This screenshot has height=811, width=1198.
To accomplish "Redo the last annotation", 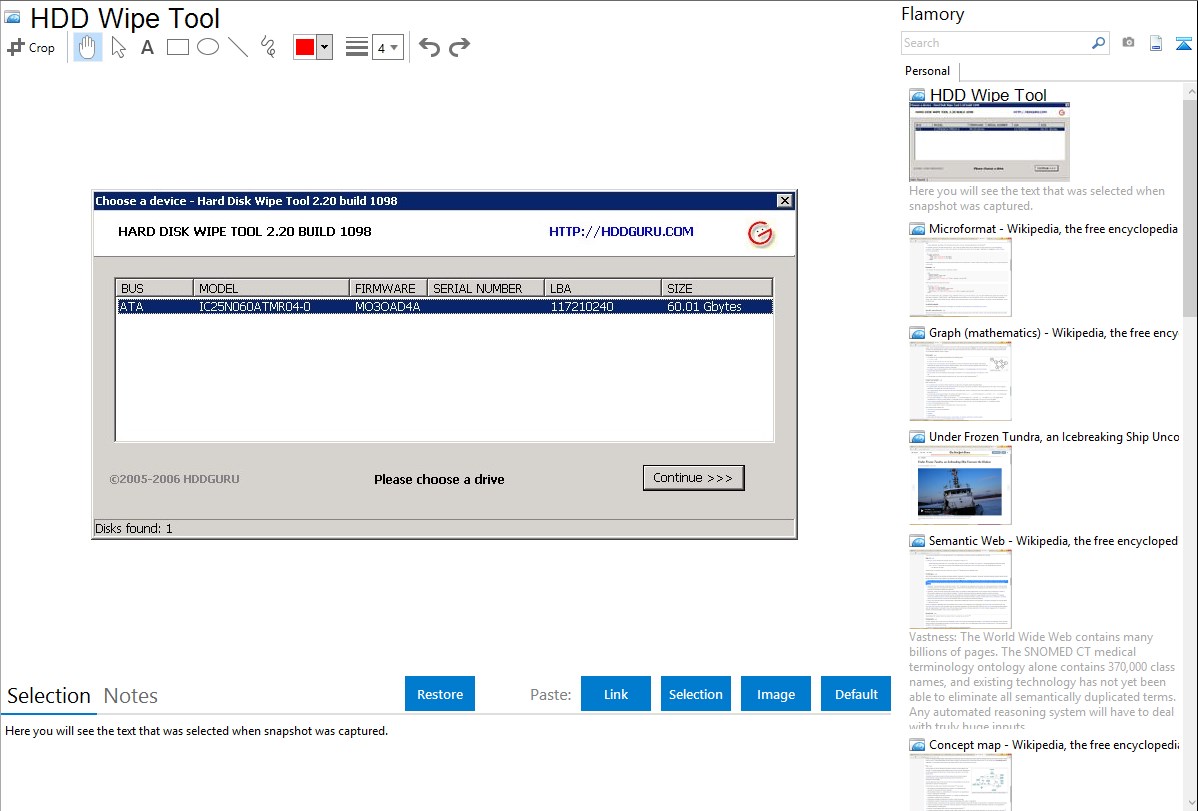I will click(459, 47).
